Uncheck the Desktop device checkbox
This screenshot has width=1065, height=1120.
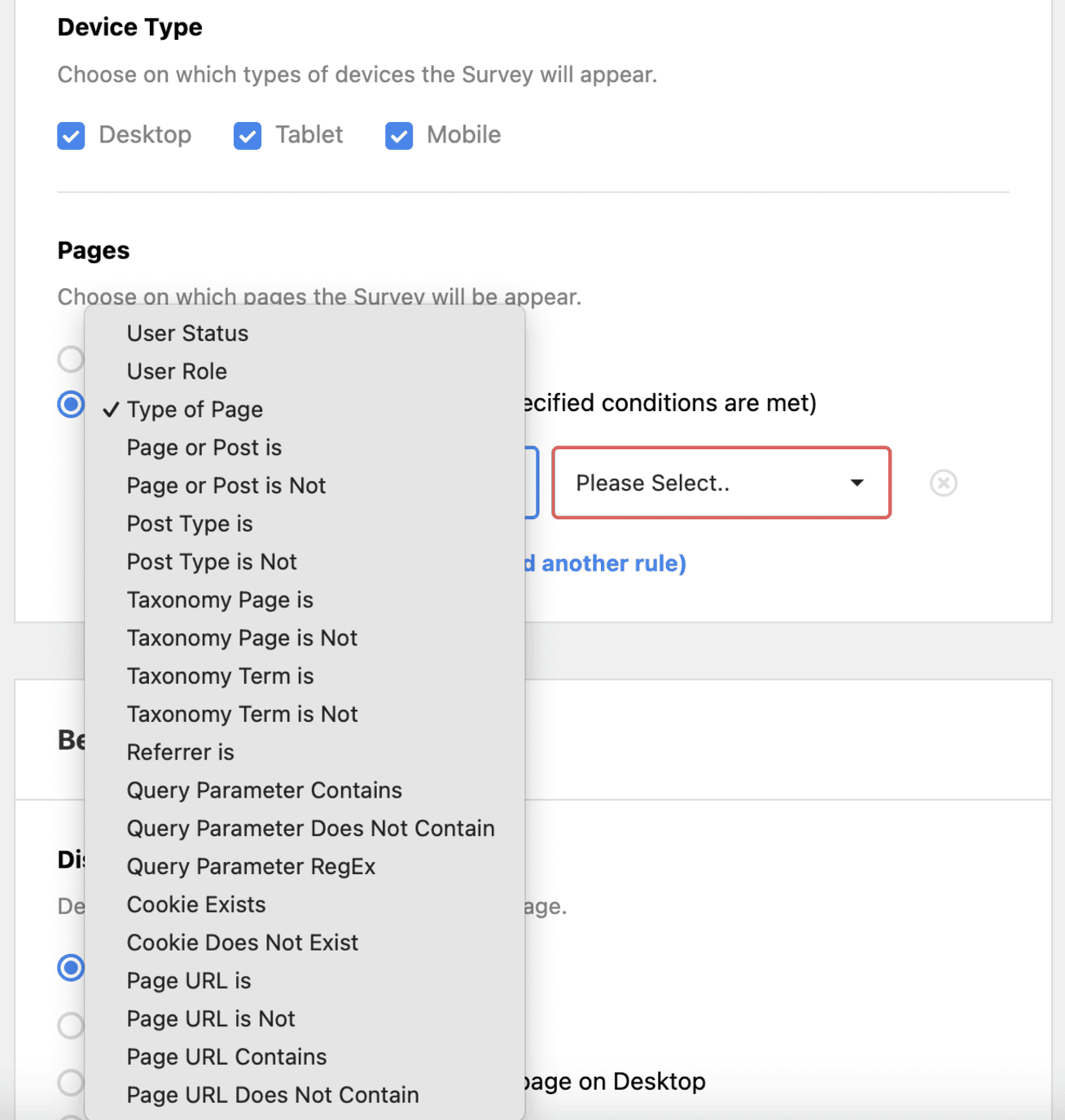71,135
